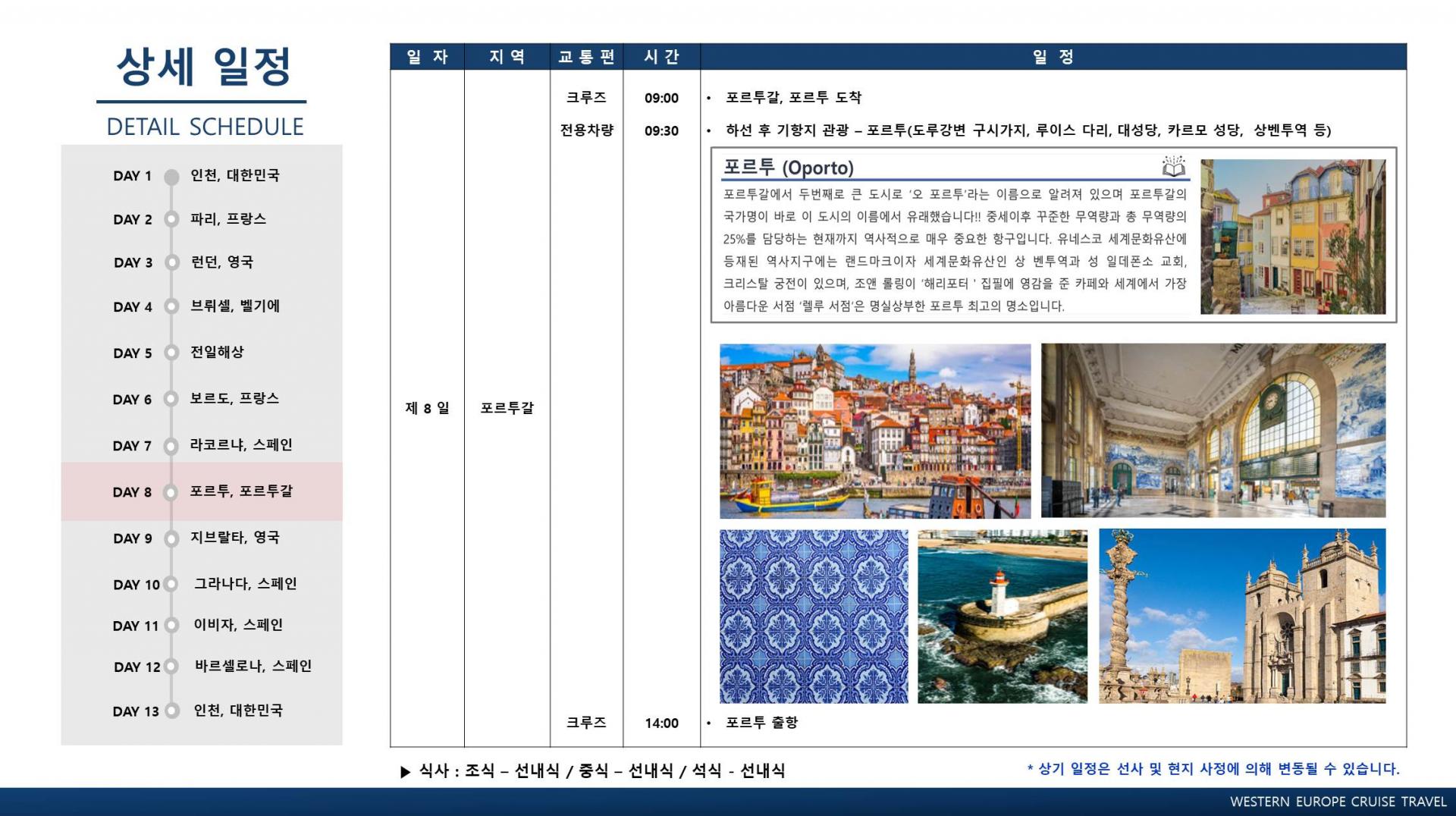The image size is (1456, 816).
Task: Click the open book icon beside 포르투 (Oporto)
Action: (x=1173, y=166)
